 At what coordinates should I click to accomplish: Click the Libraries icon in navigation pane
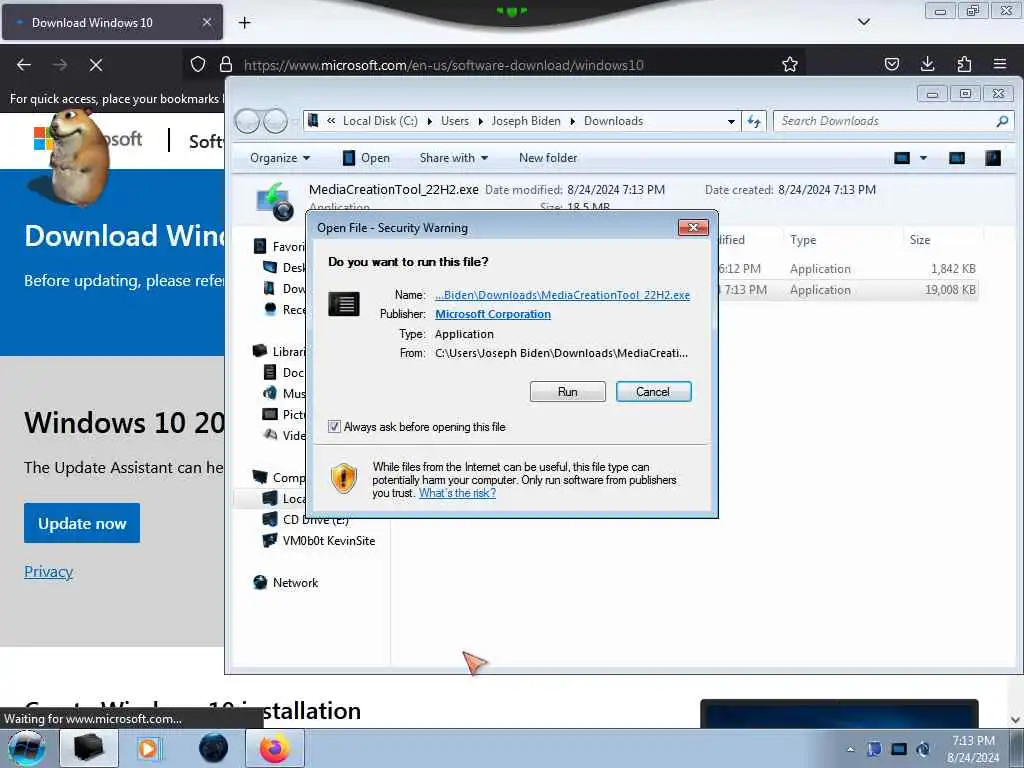(260, 351)
